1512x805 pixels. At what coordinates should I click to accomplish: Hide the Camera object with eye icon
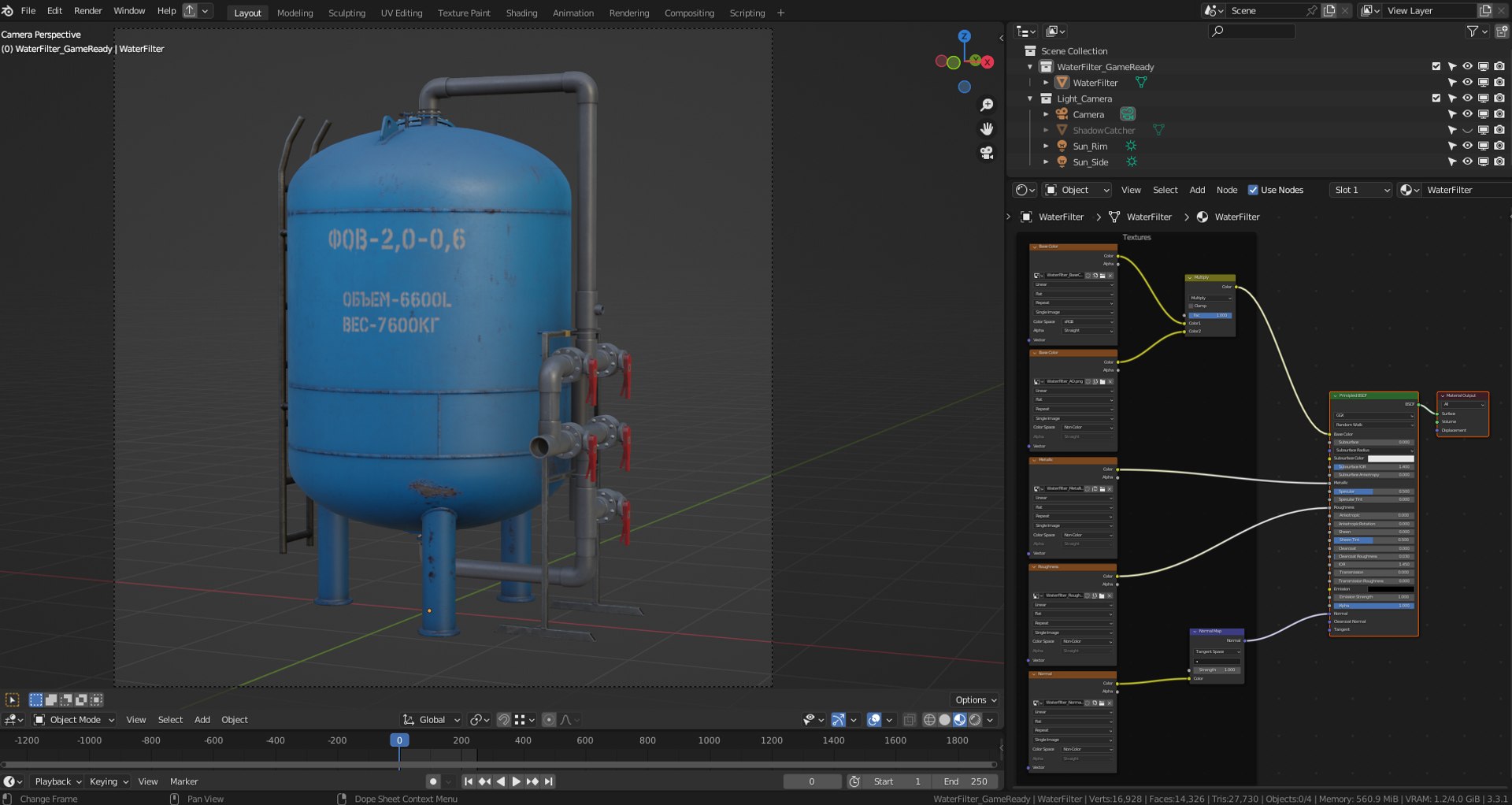pos(1468,114)
